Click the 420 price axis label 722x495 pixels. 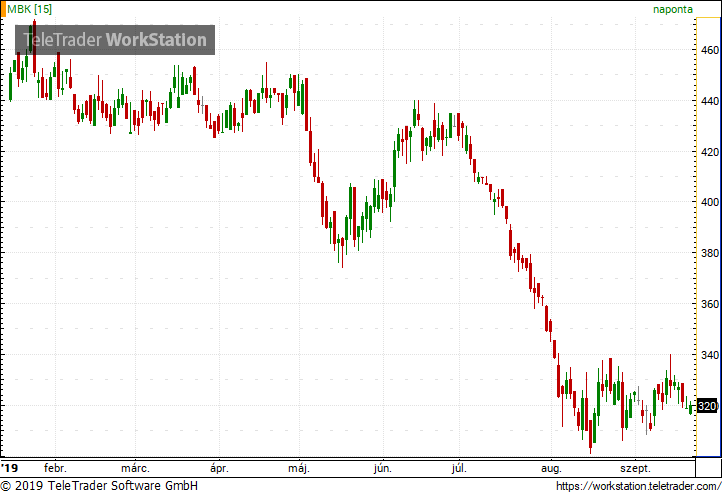pos(710,152)
